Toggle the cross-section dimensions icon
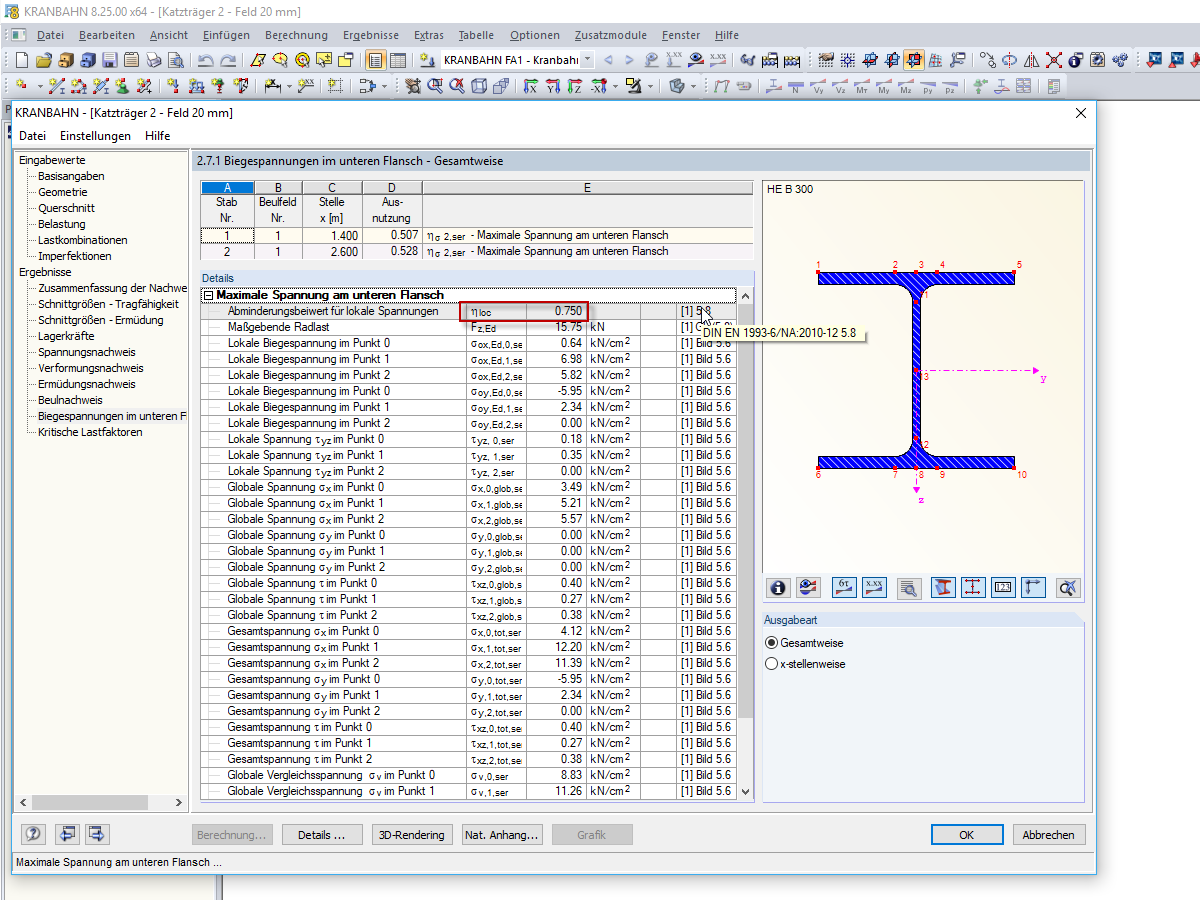Image resolution: width=1200 pixels, height=900 pixels. (x=973, y=587)
